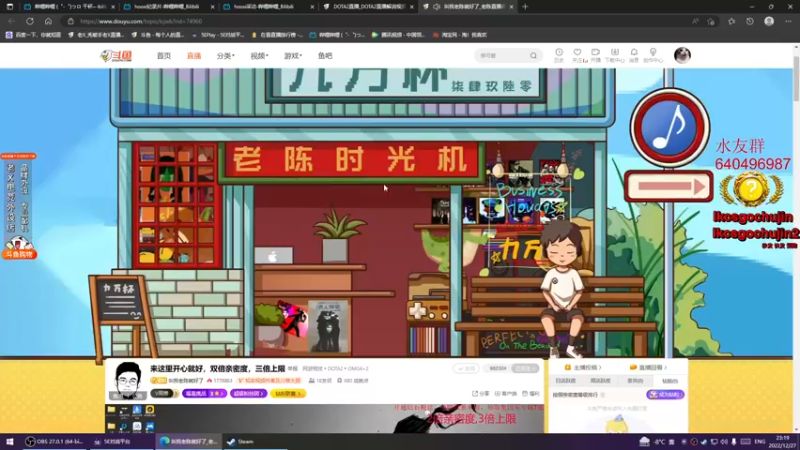
Task: Open a new browser tab
Action: (525, 7)
